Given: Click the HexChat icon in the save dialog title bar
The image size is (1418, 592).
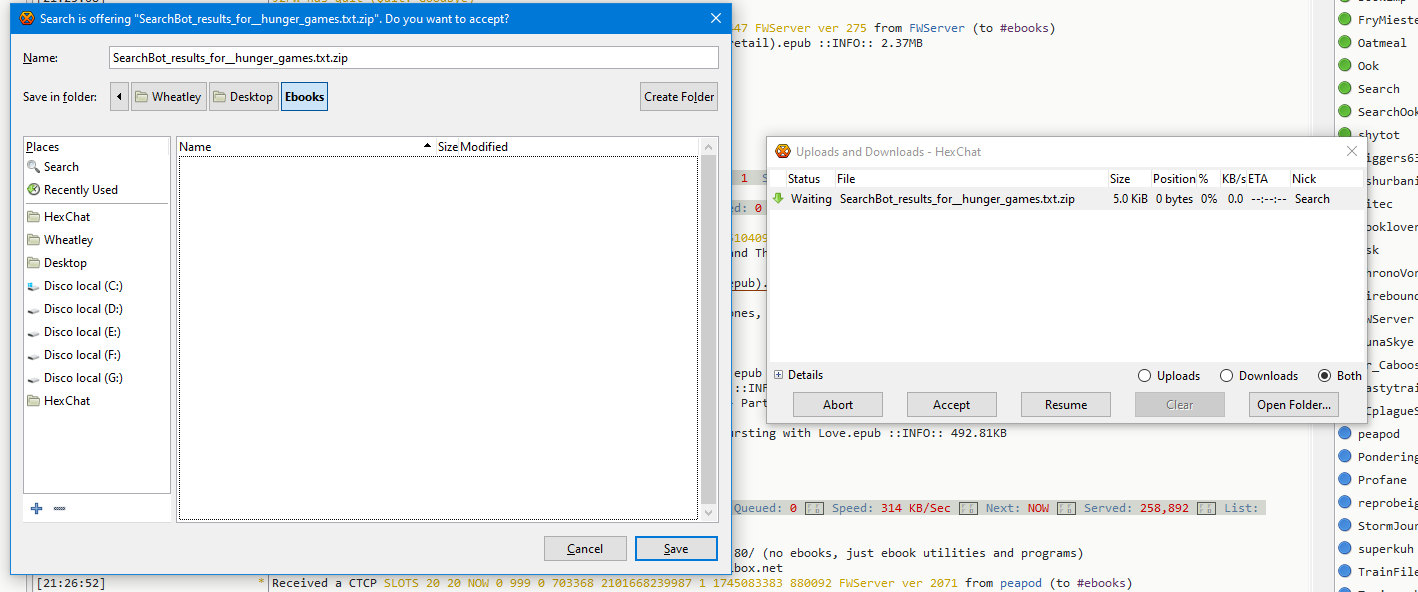Looking at the screenshot, I should [x=27, y=18].
